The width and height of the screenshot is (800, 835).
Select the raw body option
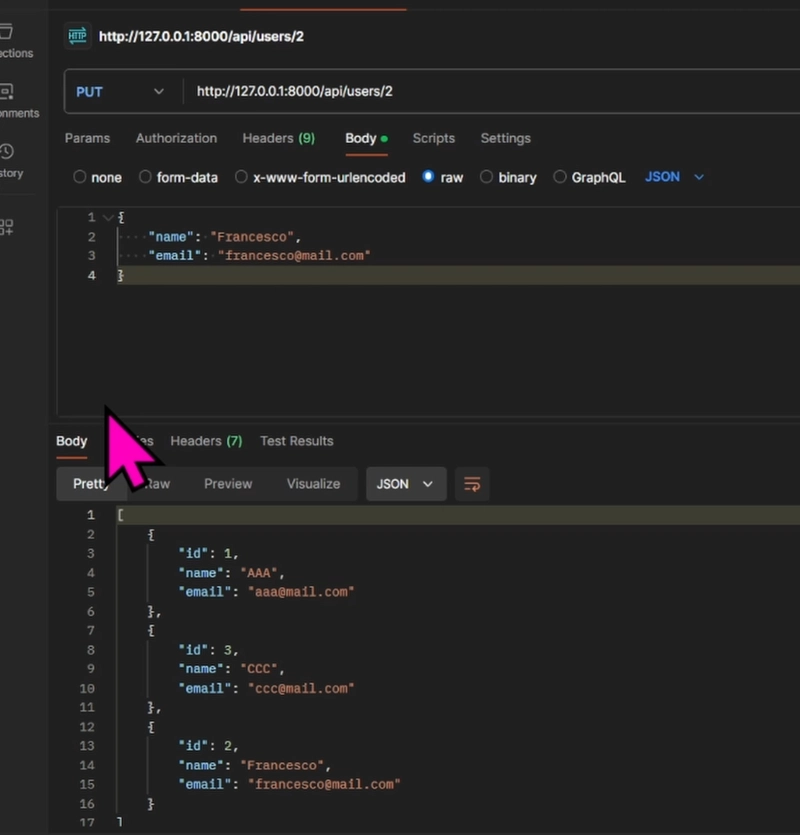(428, 177)
